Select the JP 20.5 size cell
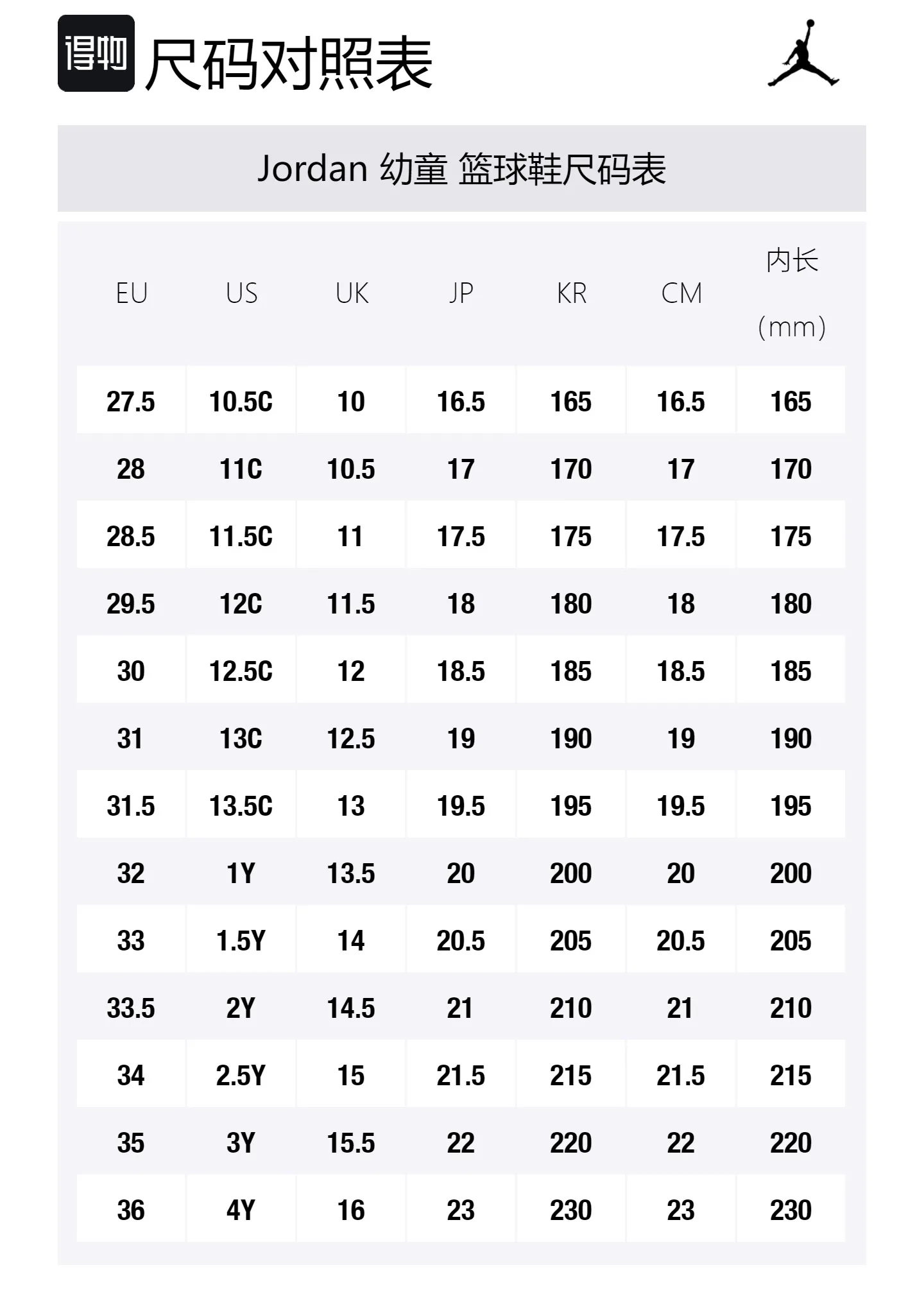Viewport: 924px width, 1315px height. pyautogui.click(x=461, y=939)
